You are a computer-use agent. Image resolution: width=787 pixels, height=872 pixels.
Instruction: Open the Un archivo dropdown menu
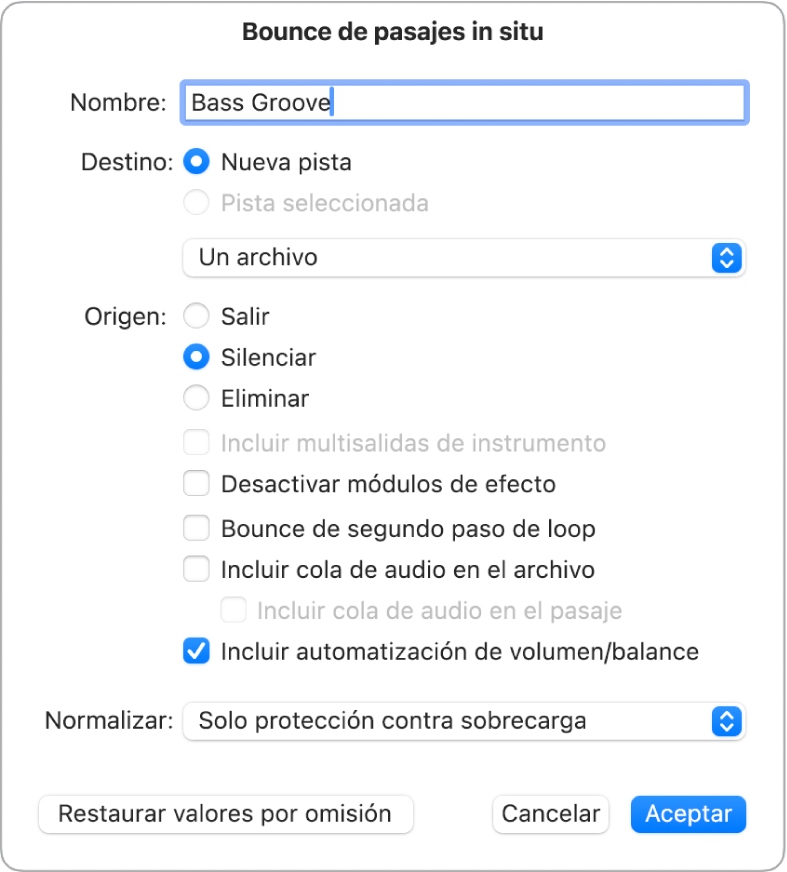pyautogui.click(x=463, y=257)
